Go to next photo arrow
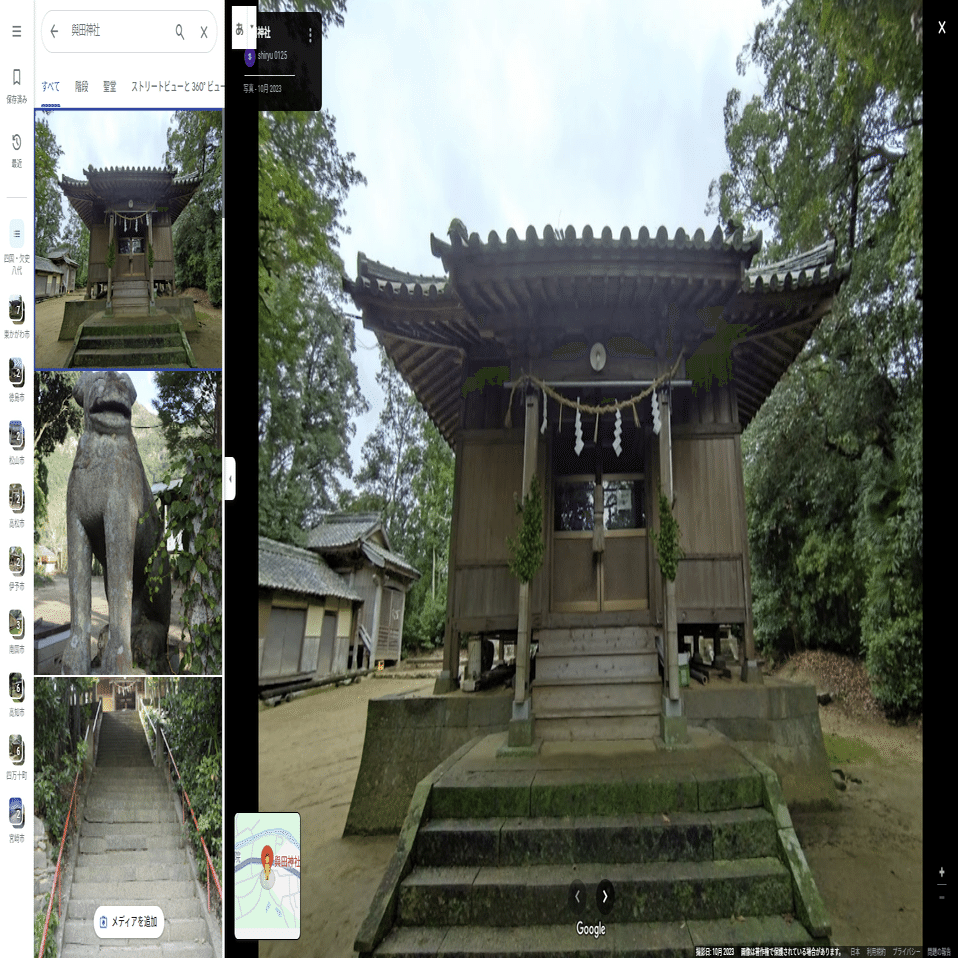Viewport: 958px width, 958px height. [605, 896]
